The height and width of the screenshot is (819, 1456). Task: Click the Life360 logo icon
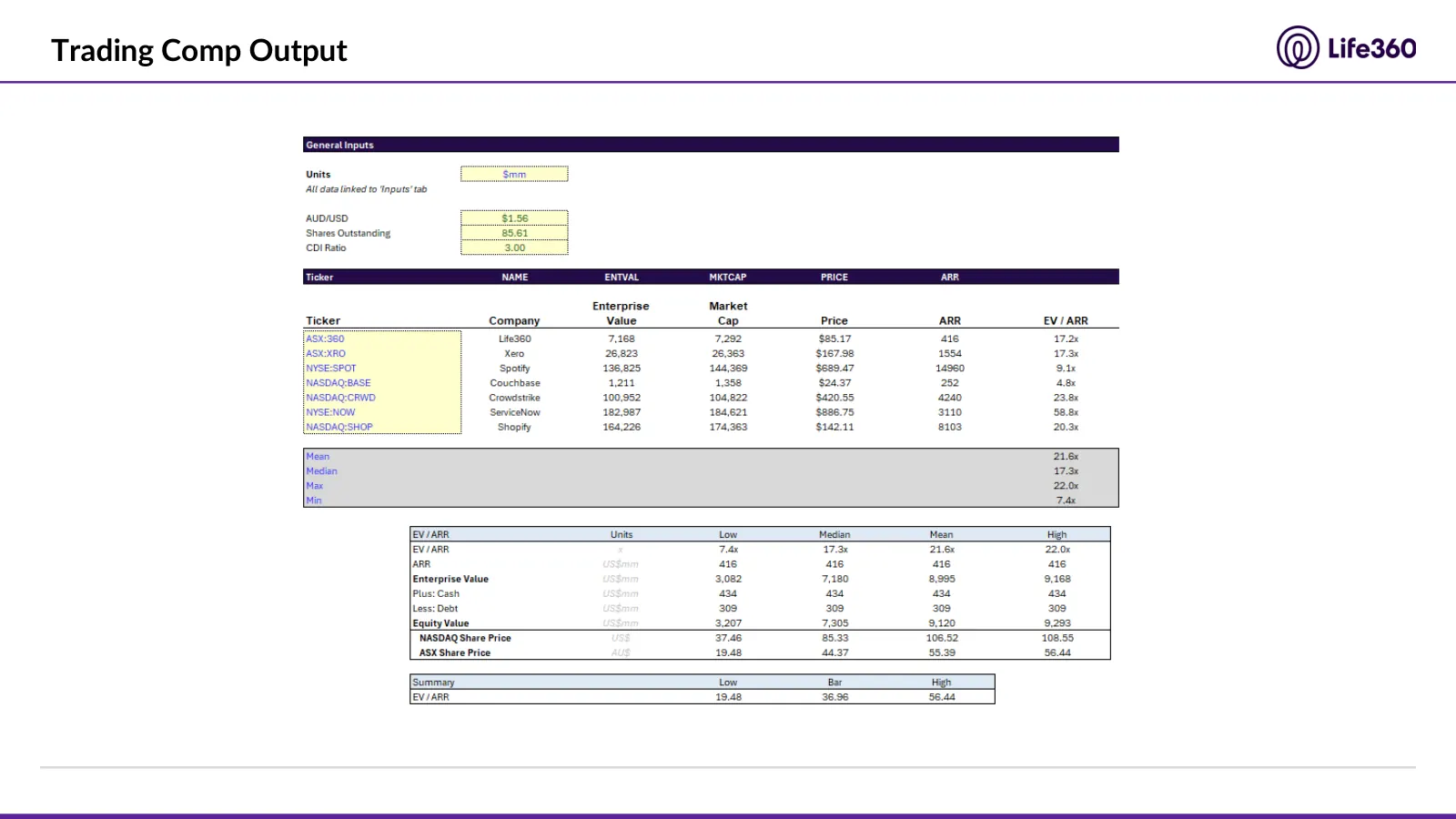point(1298,47)
